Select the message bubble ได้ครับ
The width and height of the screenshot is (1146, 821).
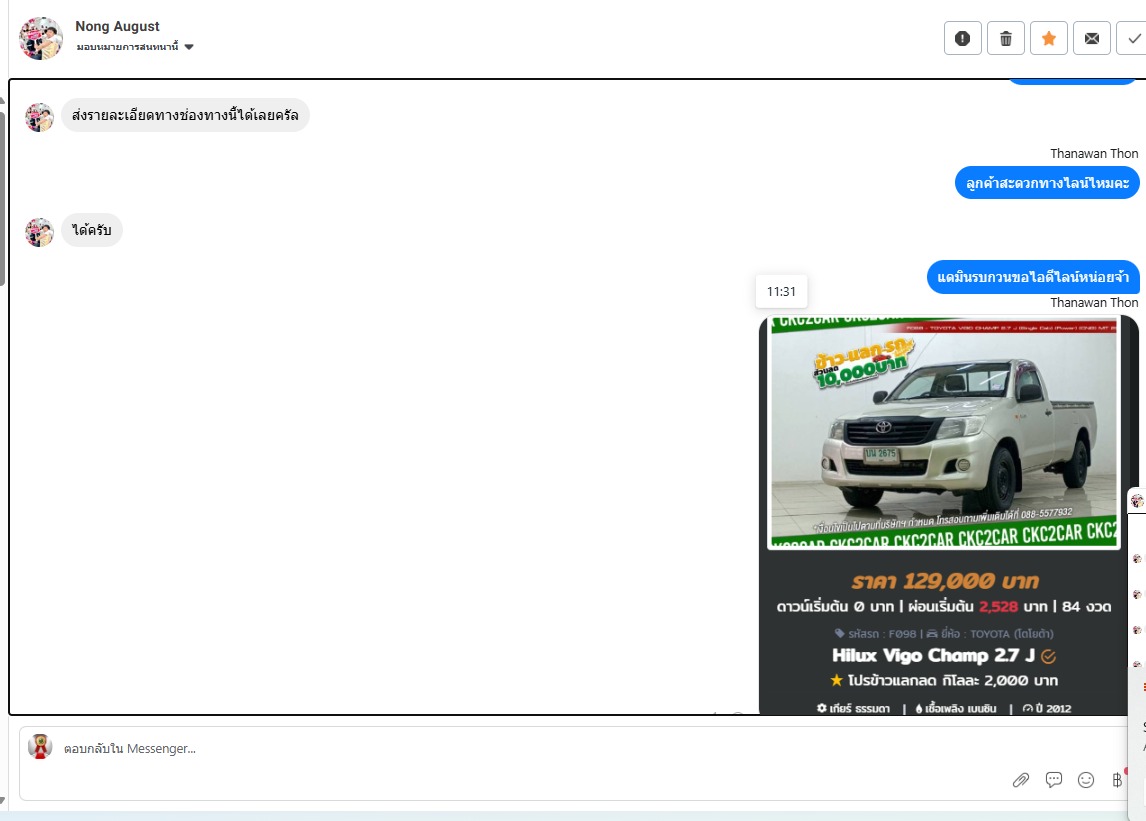(x=91, y=230)
